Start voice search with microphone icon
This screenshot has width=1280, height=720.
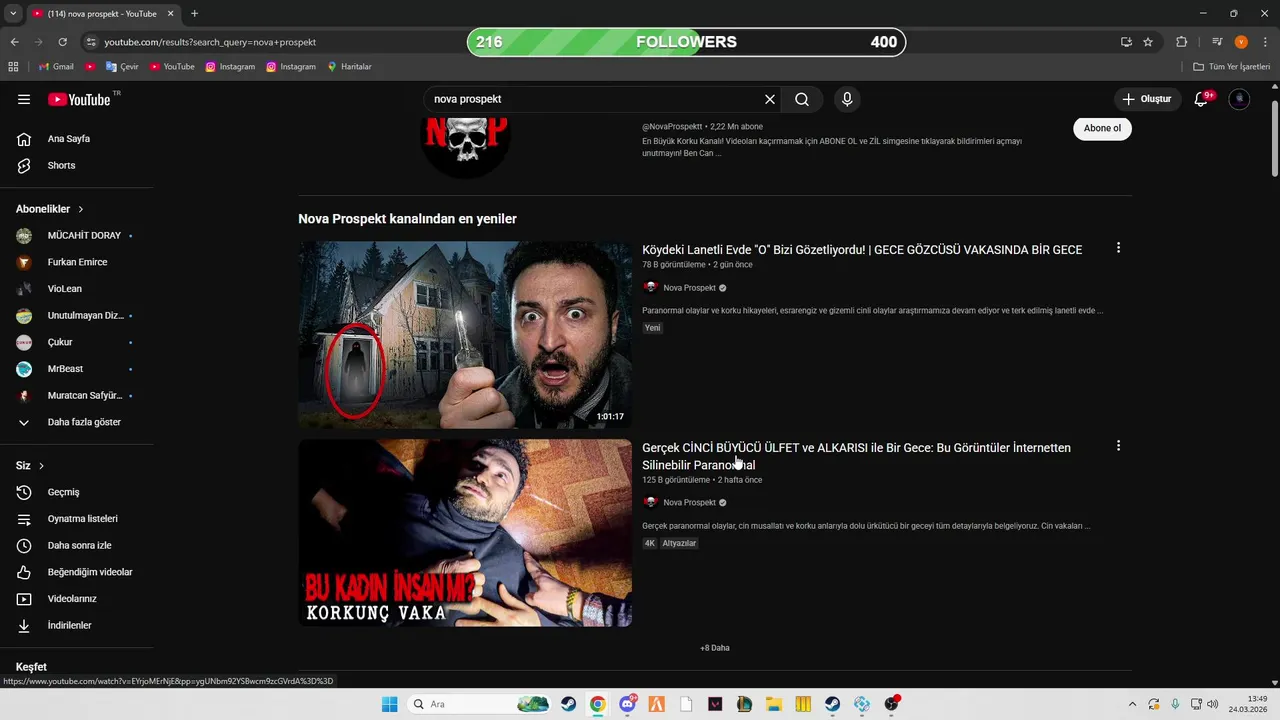[x=847, y=99]
